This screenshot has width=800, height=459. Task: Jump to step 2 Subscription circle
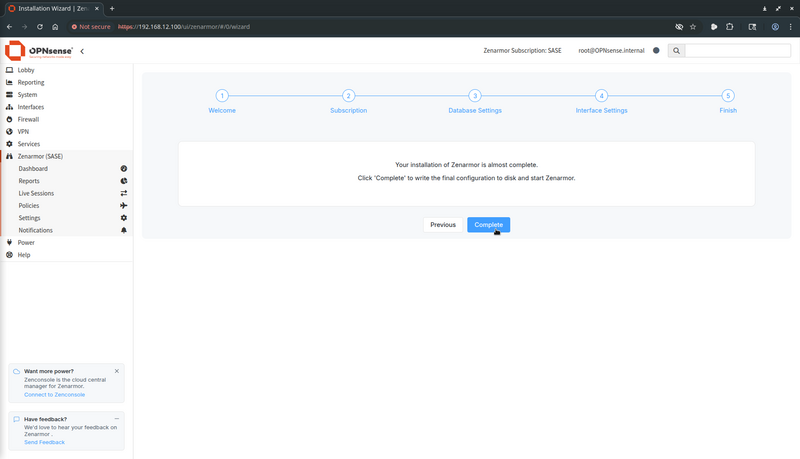coord(348,95)
